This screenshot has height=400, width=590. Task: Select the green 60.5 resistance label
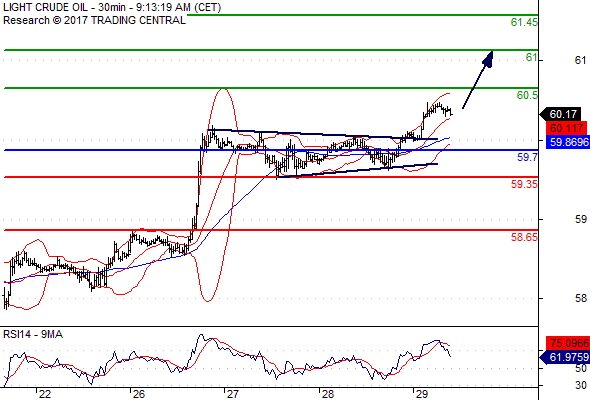point(527,95)
